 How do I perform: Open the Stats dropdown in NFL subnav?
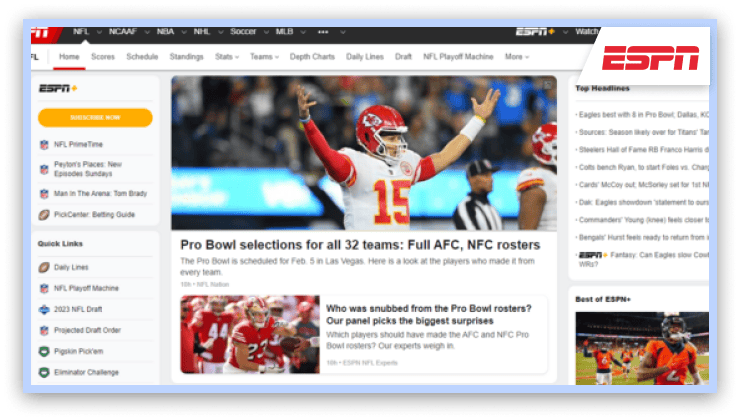point(227,57)
